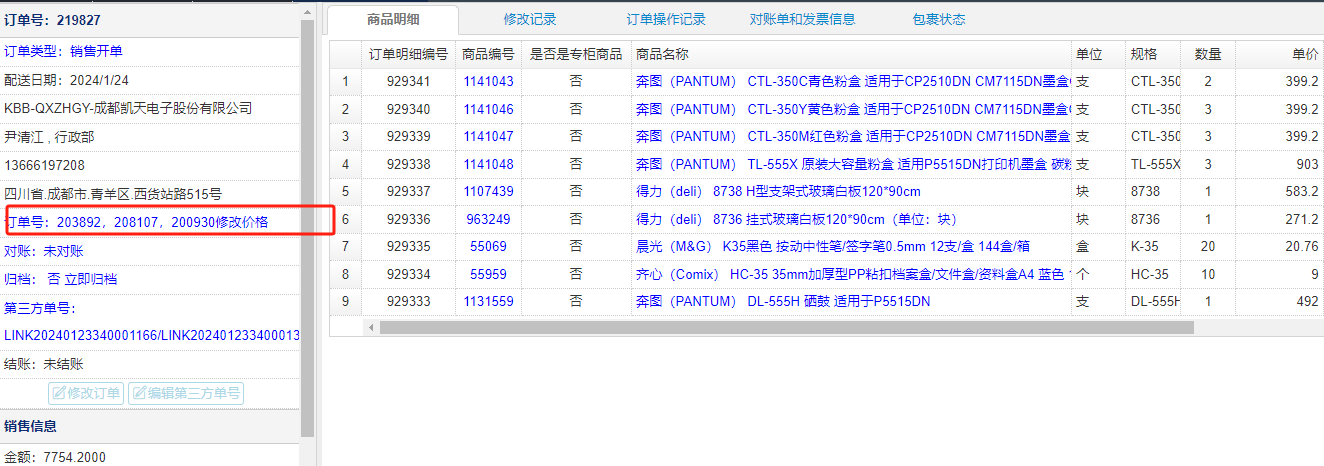Click the 单位 column header

click(x=1098, y=54)
